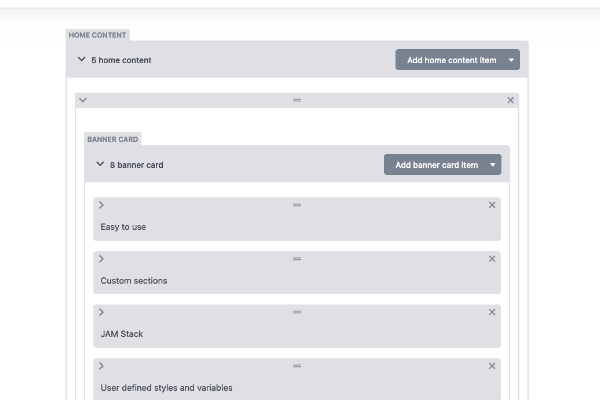Remove the 'Easy to use' banner card
The image size is (600, 400).
[492, 205]
